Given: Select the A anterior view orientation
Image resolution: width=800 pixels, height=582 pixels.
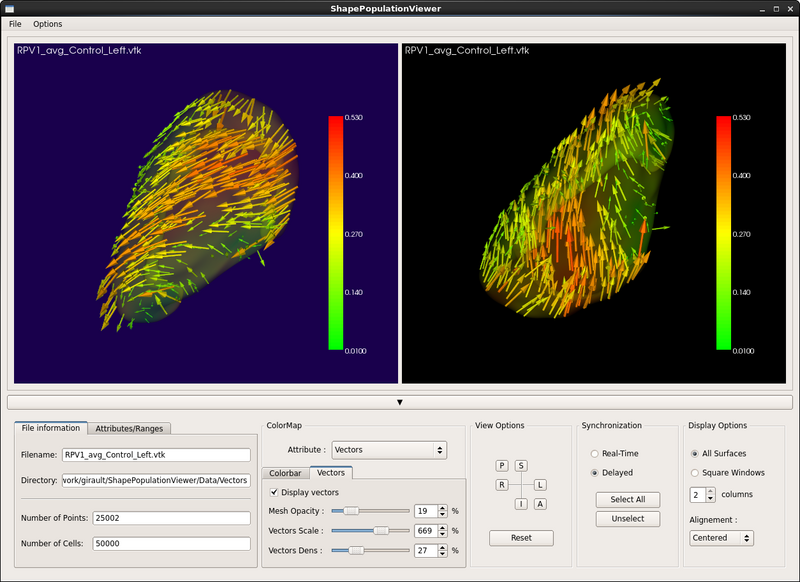Looking at the screenshot, I should (x=540, y=503).
